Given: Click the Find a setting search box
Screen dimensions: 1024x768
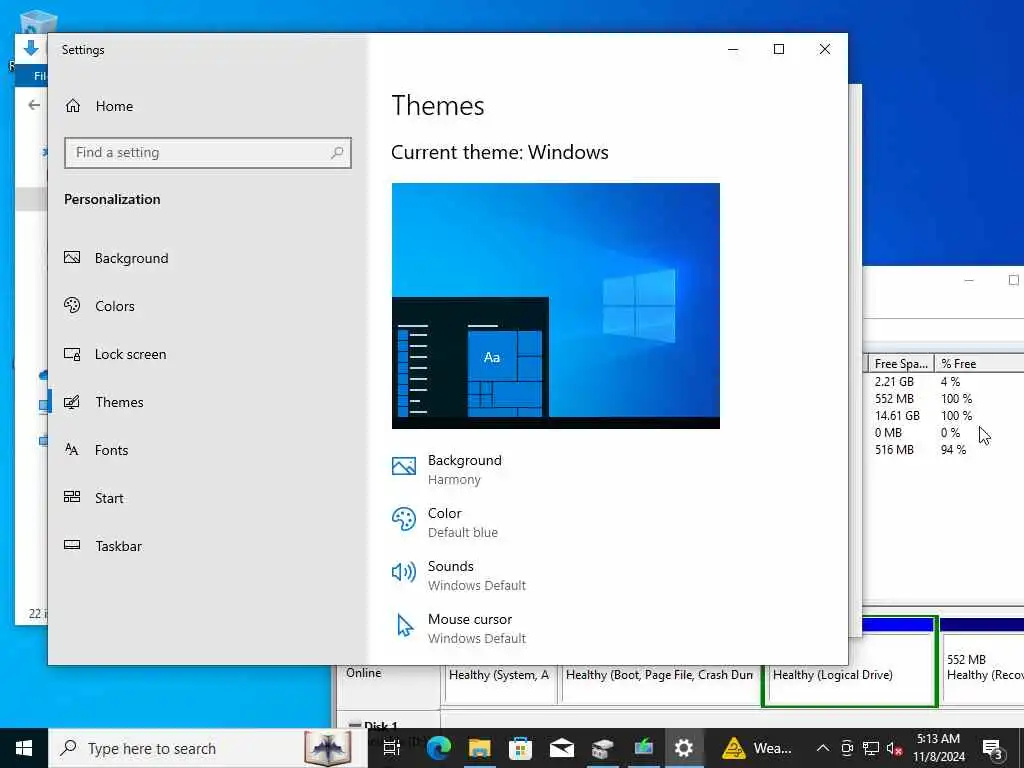Looking at the screenshot, I should pyautogui.click(x=208, y=153).
